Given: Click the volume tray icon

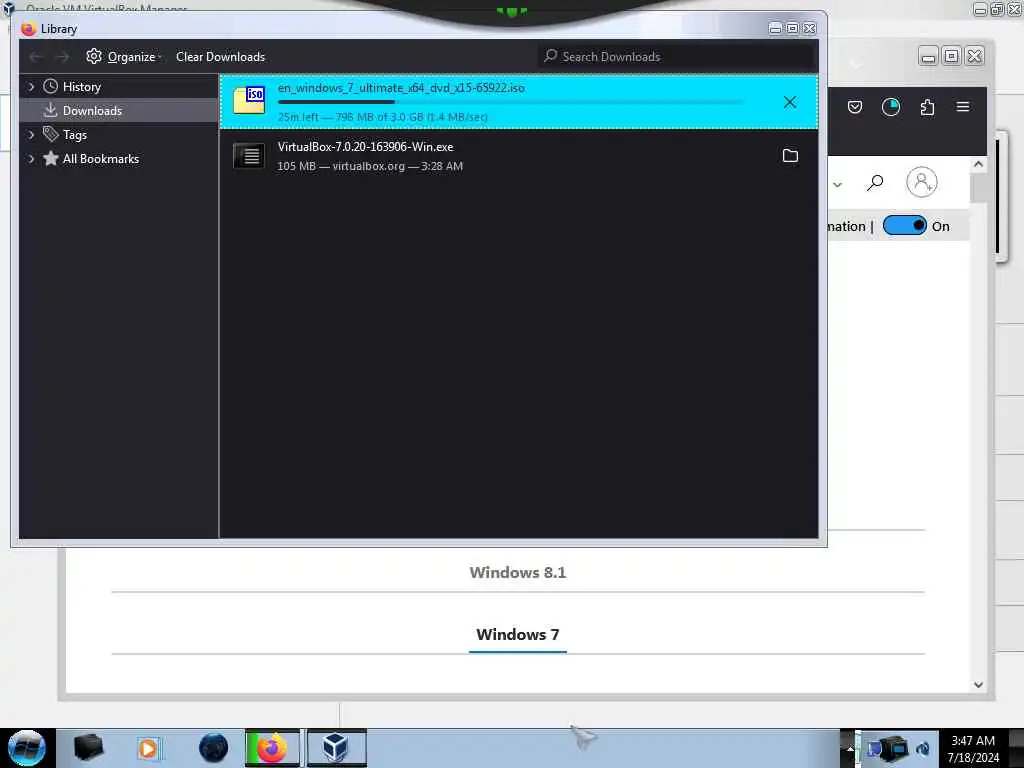Looking at the screenshot, I should click(x=922, y=749).
